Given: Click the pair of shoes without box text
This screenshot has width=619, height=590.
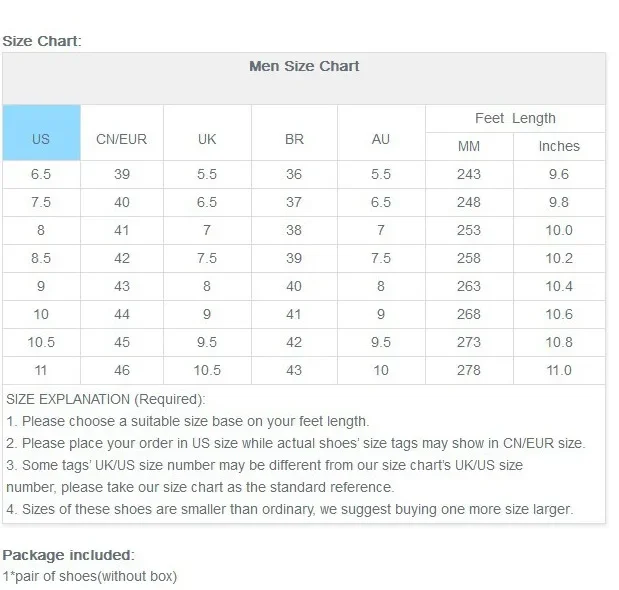Looking at the screenshot, I should [x=90, y=577].
